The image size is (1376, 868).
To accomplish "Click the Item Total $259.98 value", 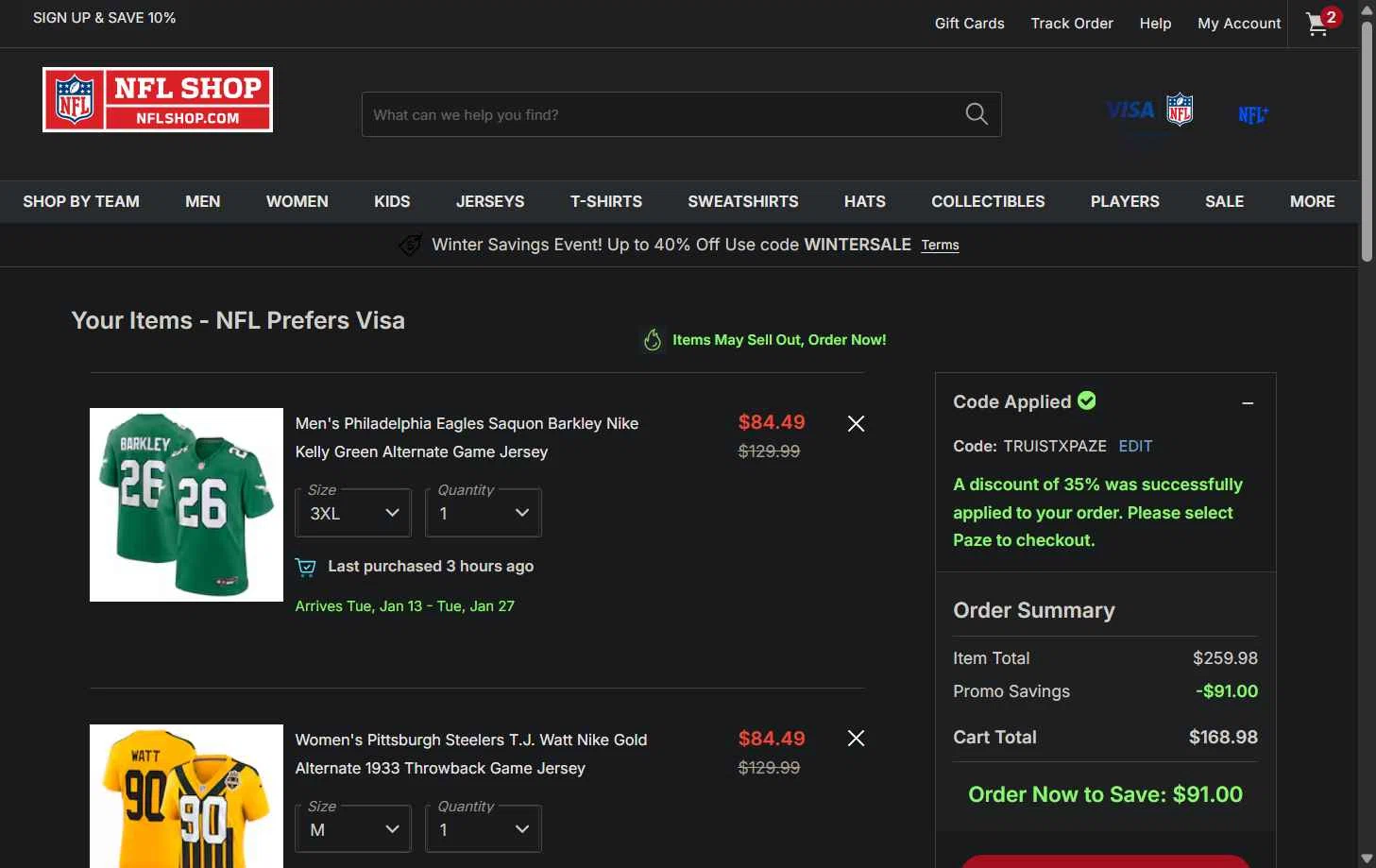I will coord(1225,658).
